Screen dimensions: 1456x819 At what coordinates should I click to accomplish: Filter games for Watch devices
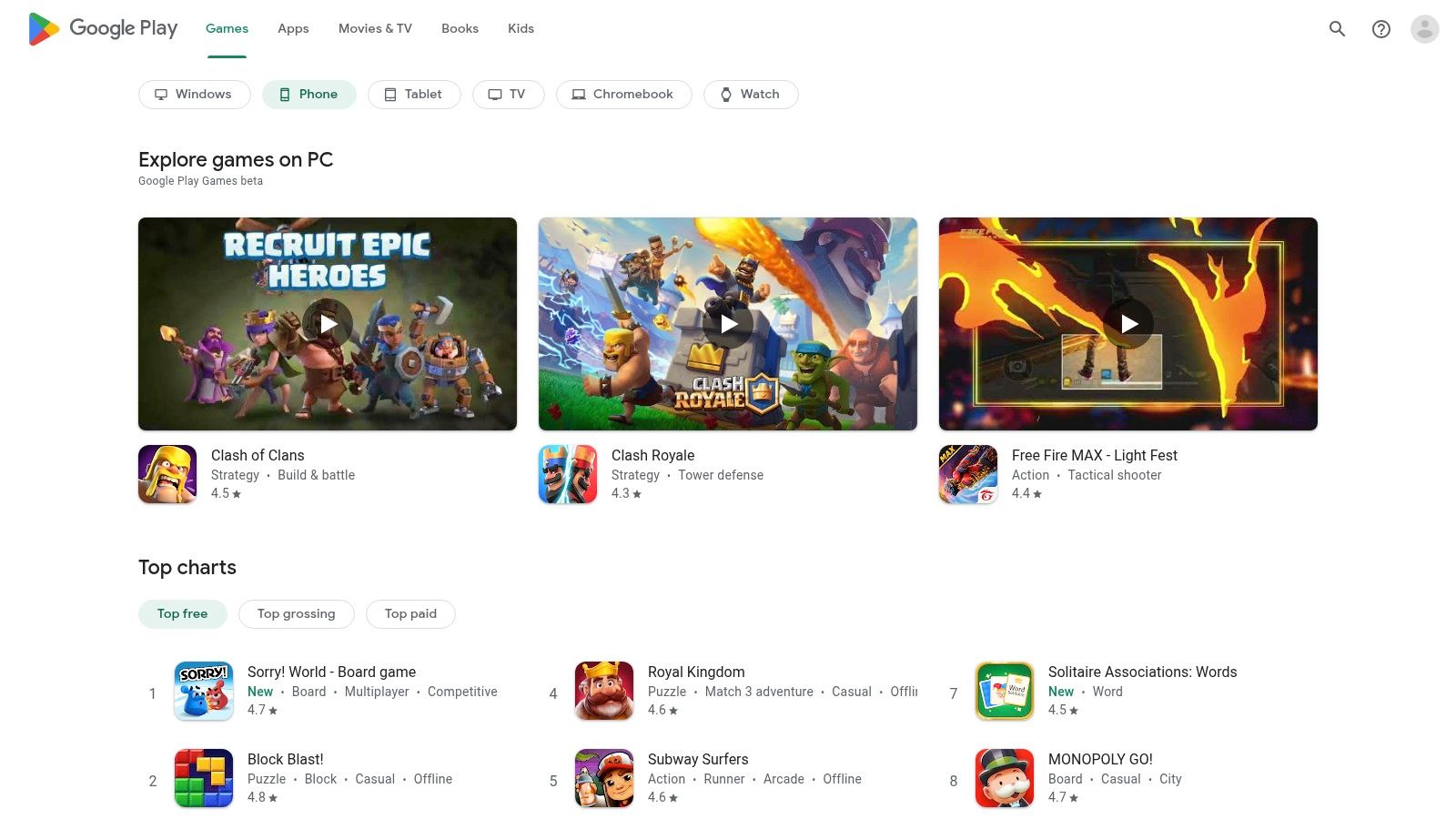(x=751, y=94)
